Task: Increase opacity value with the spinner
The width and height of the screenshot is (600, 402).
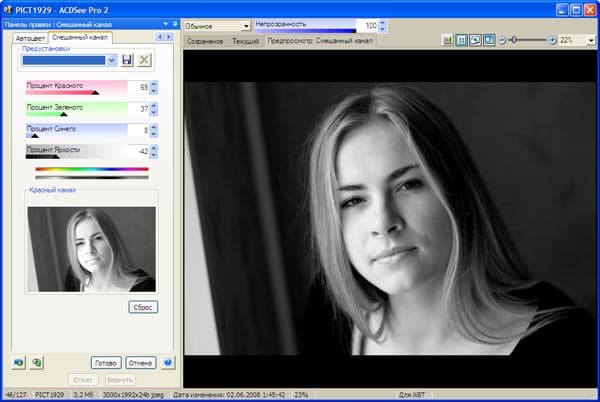Action: tap(382, 23)
